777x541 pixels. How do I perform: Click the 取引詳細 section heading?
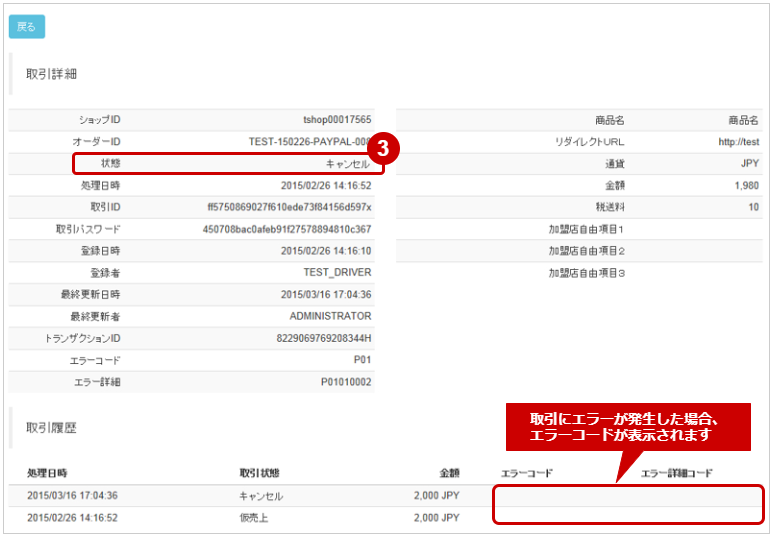52,74
